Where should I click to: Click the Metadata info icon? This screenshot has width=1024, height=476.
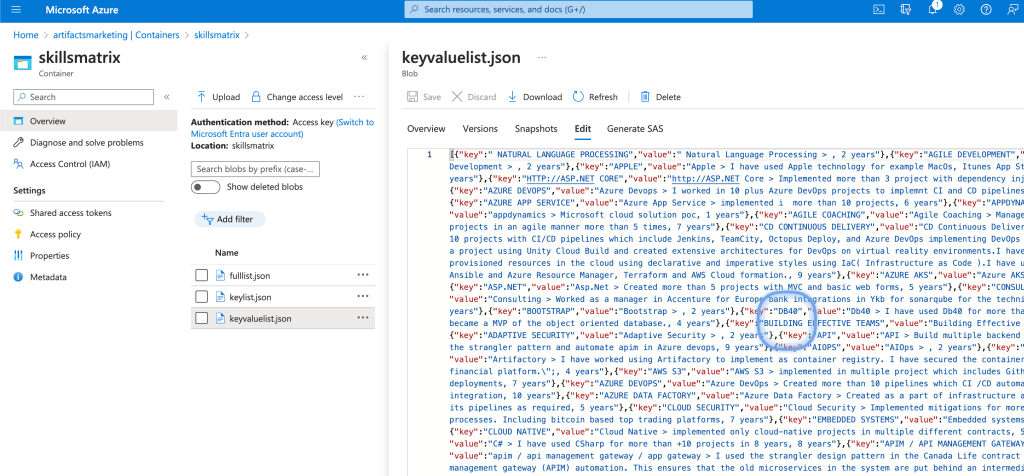tap(18, 277)
